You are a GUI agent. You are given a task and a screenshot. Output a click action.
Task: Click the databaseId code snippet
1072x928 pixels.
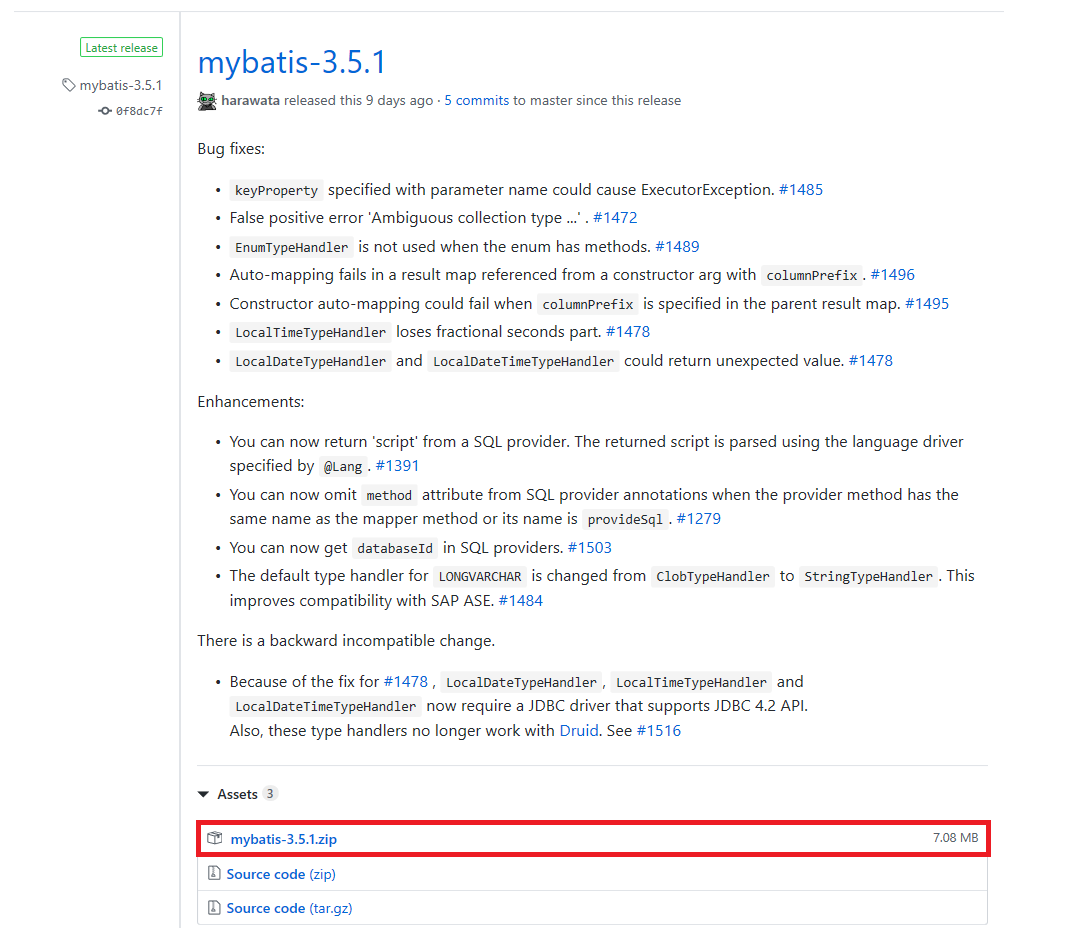coord(394,548)
